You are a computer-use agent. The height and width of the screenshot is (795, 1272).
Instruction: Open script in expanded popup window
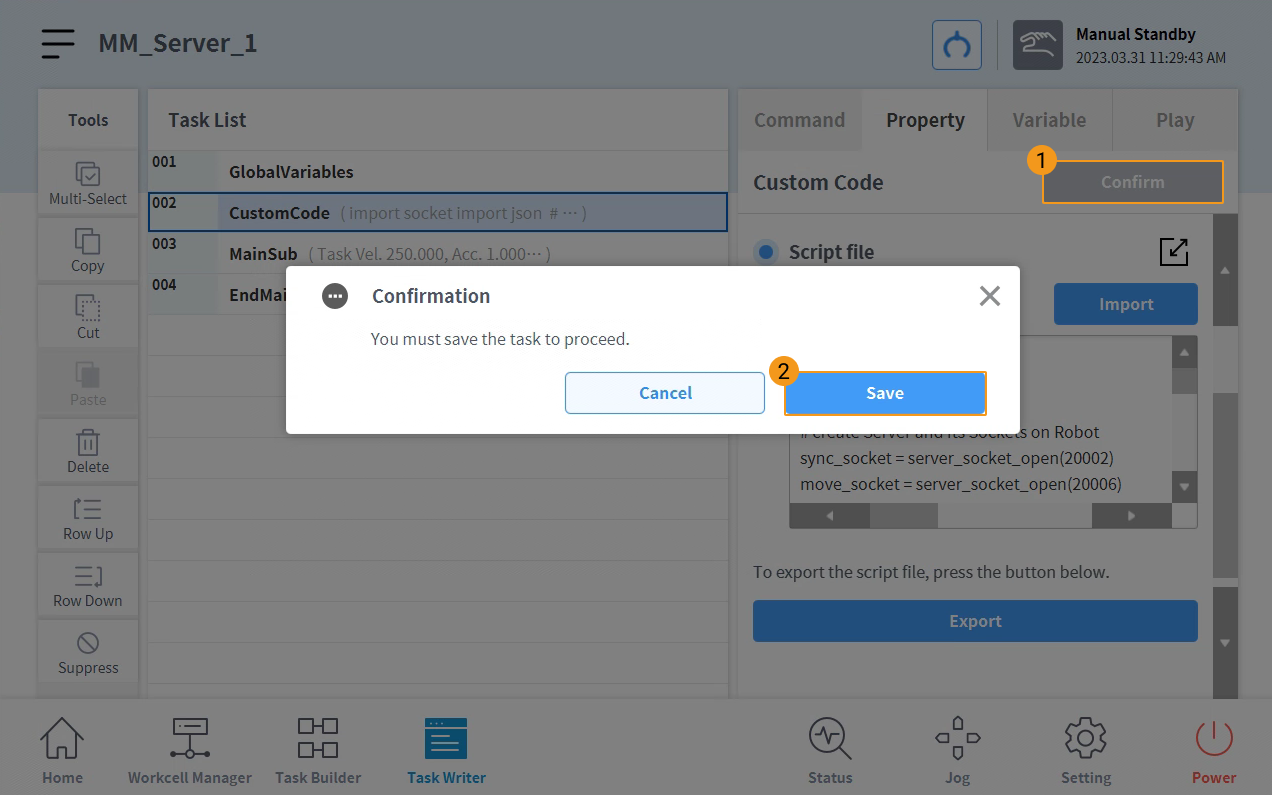pos(1174,252)
